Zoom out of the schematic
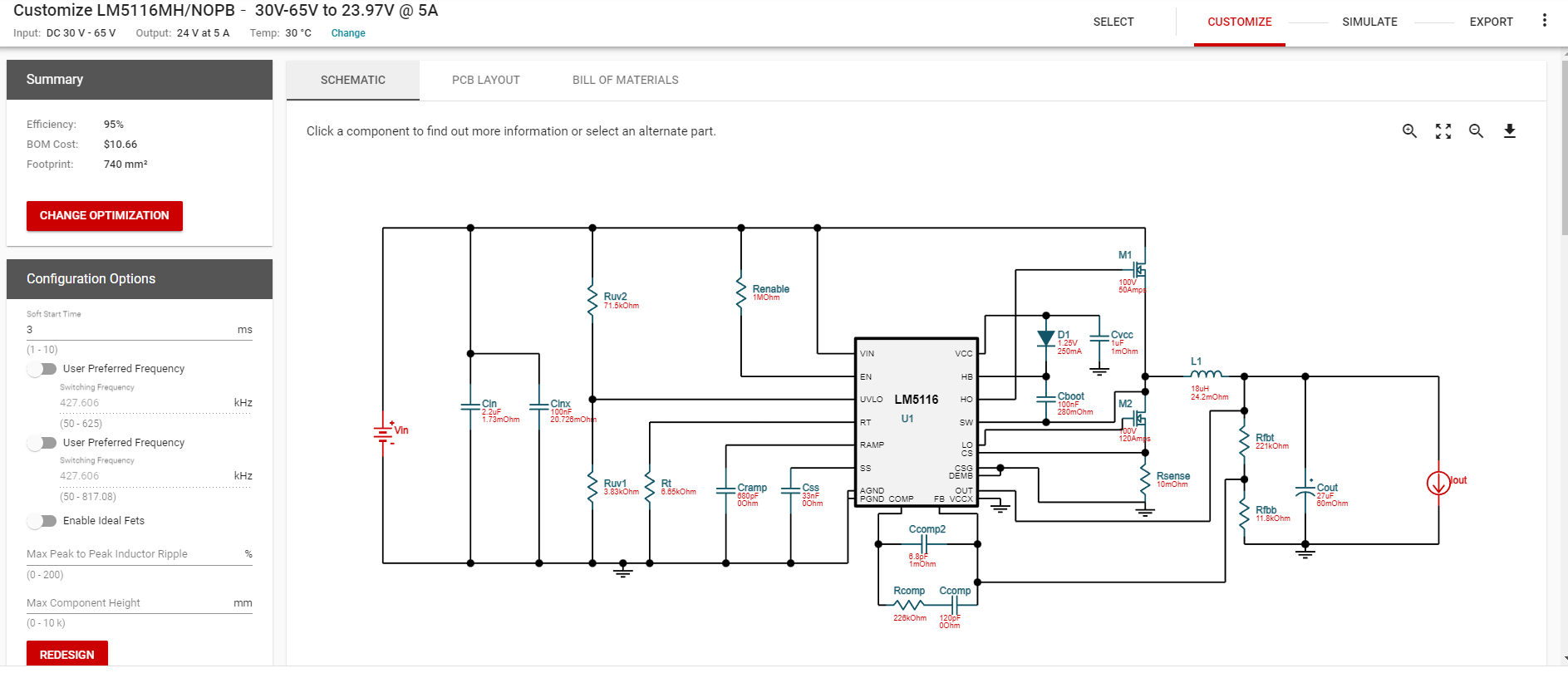The image size is (1568, 673). click(1476, 131)
